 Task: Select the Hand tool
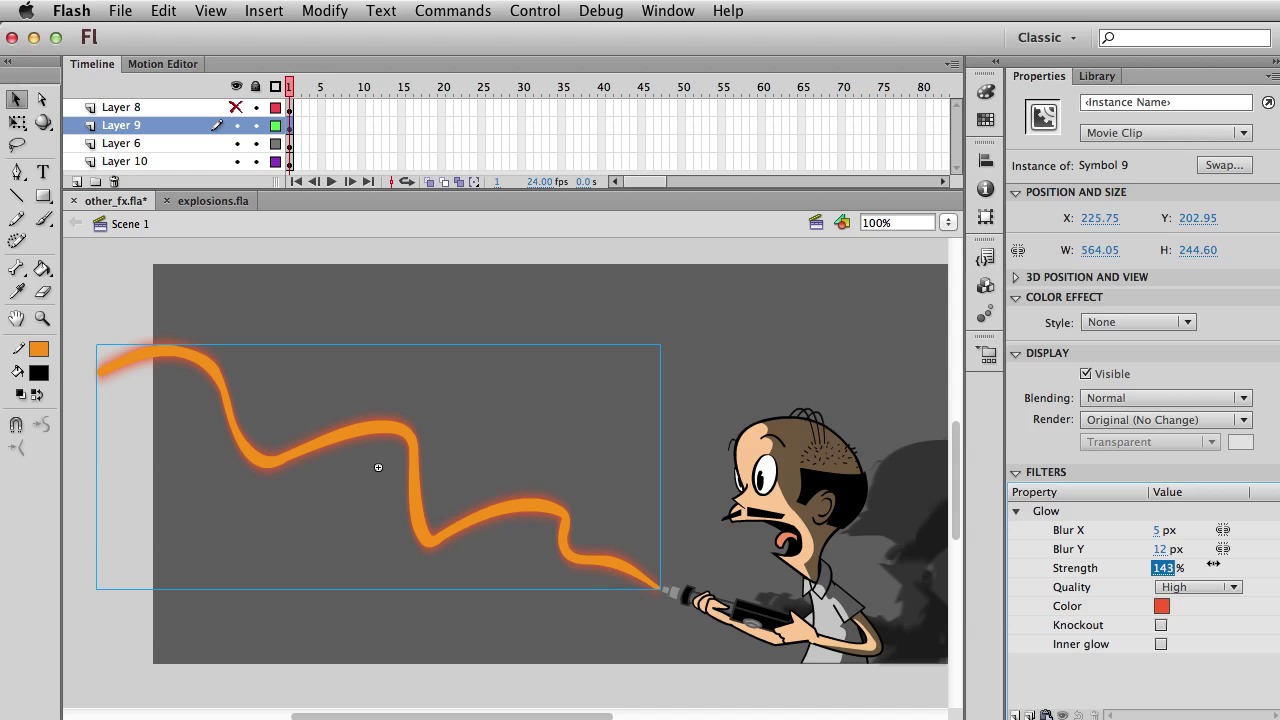click(17, 318)
